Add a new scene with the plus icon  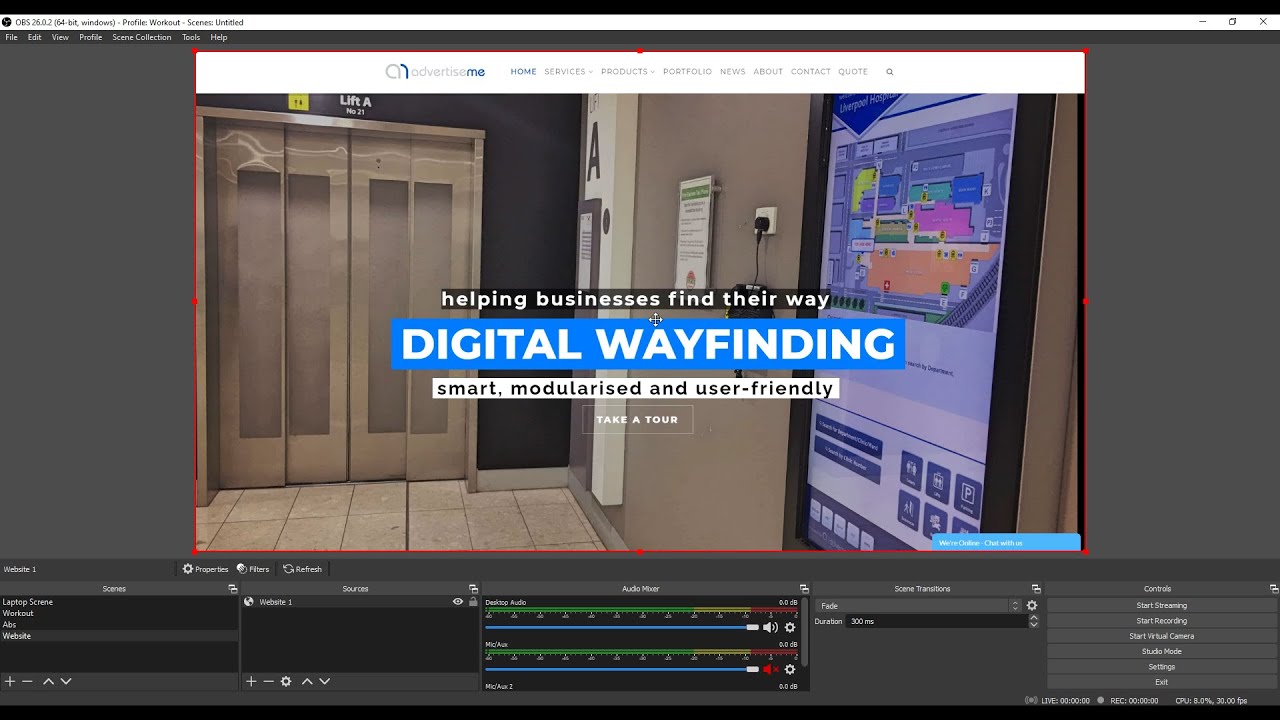click(10, 681)
